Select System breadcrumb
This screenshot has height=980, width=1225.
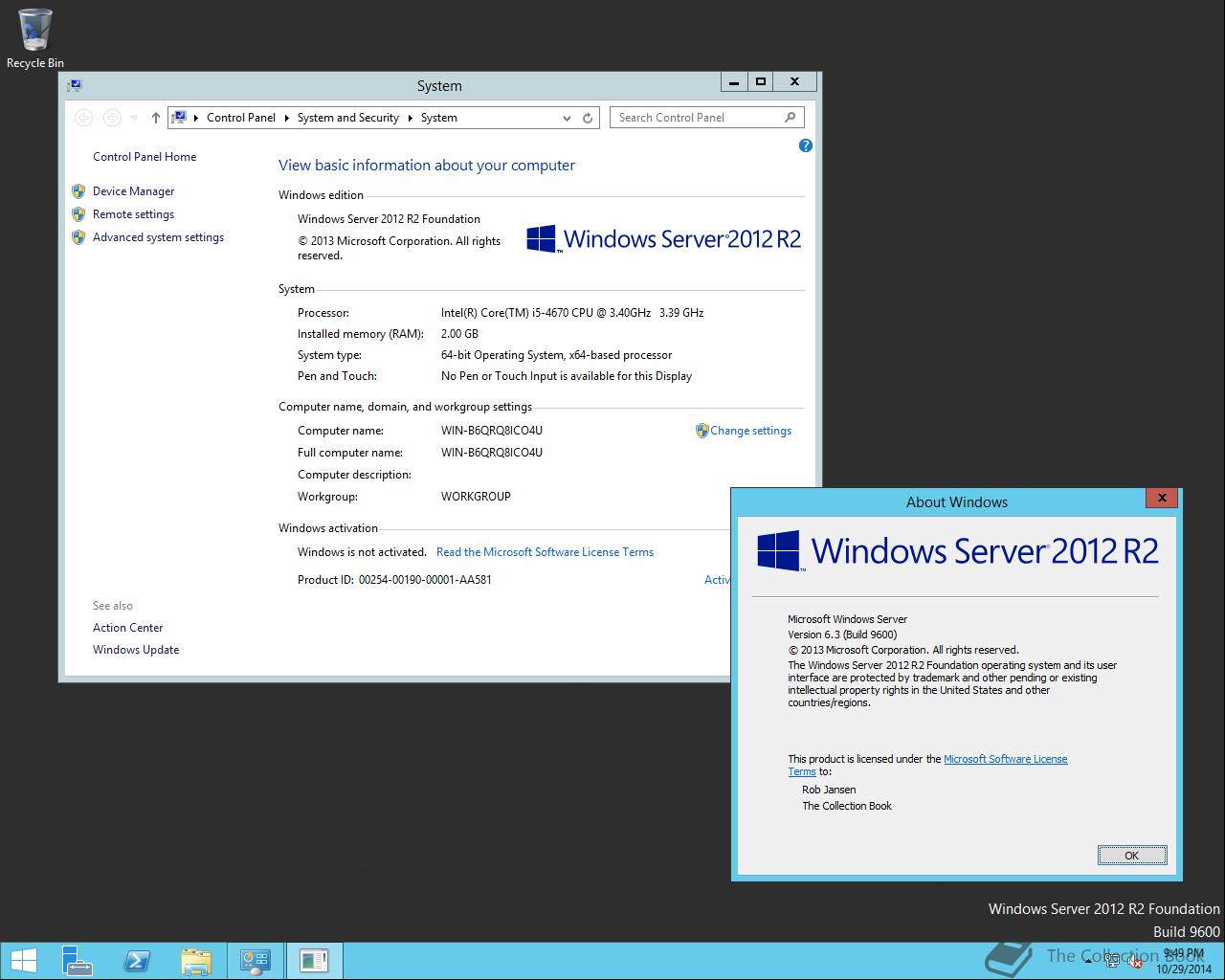[438, 118]
